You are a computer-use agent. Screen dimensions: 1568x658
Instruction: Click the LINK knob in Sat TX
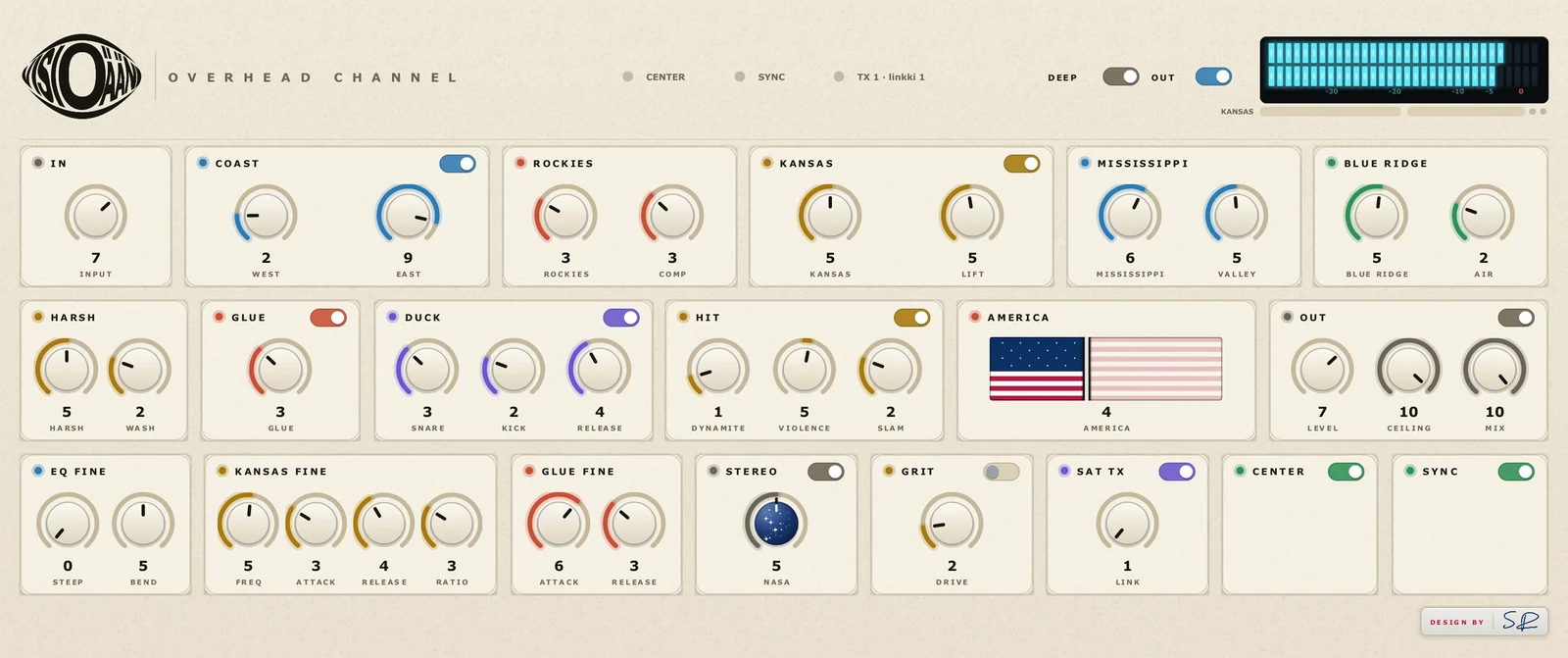point(1127,523)
